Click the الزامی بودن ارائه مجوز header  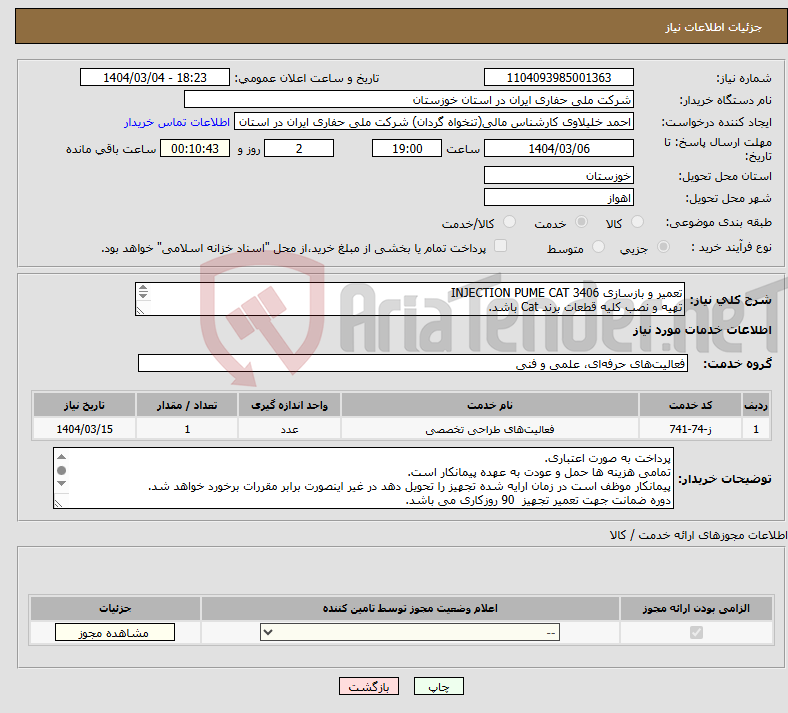[x=696, y=608]
